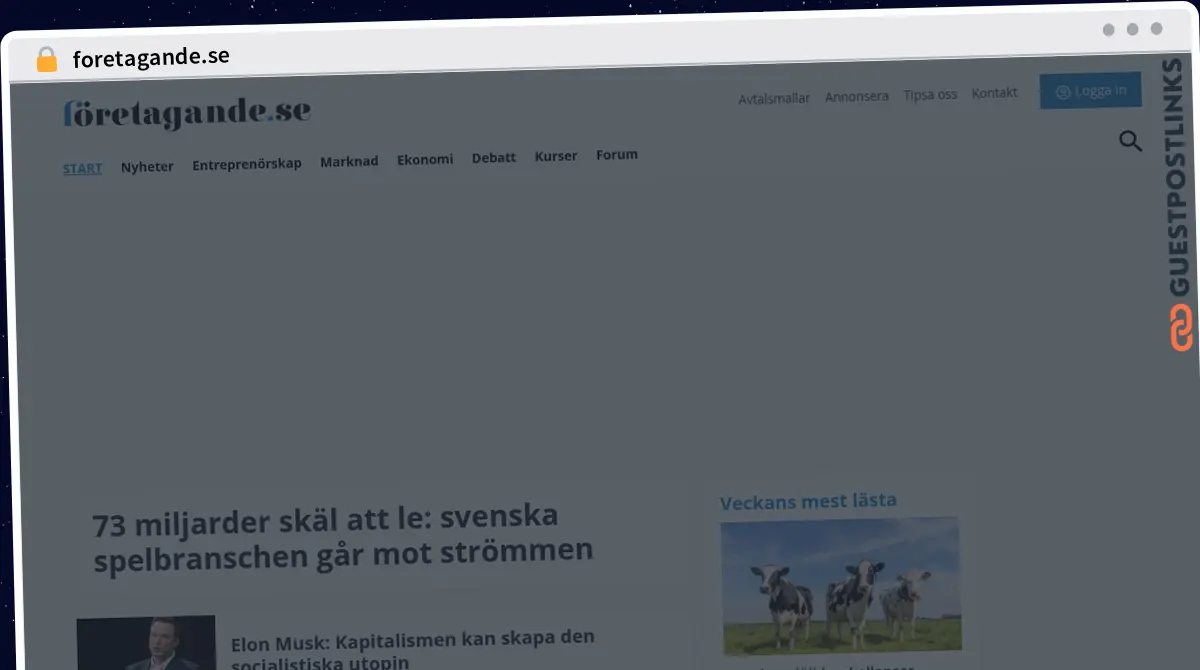Open the search using the magnifier icon
Screen dimensions: 1200x670
point(1130,141)
